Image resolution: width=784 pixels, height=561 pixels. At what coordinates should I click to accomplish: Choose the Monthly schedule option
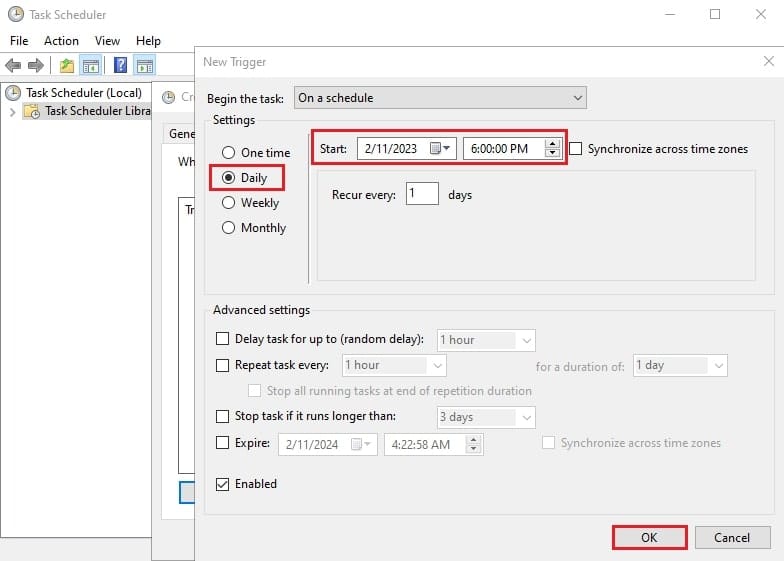tap(229, 228)
